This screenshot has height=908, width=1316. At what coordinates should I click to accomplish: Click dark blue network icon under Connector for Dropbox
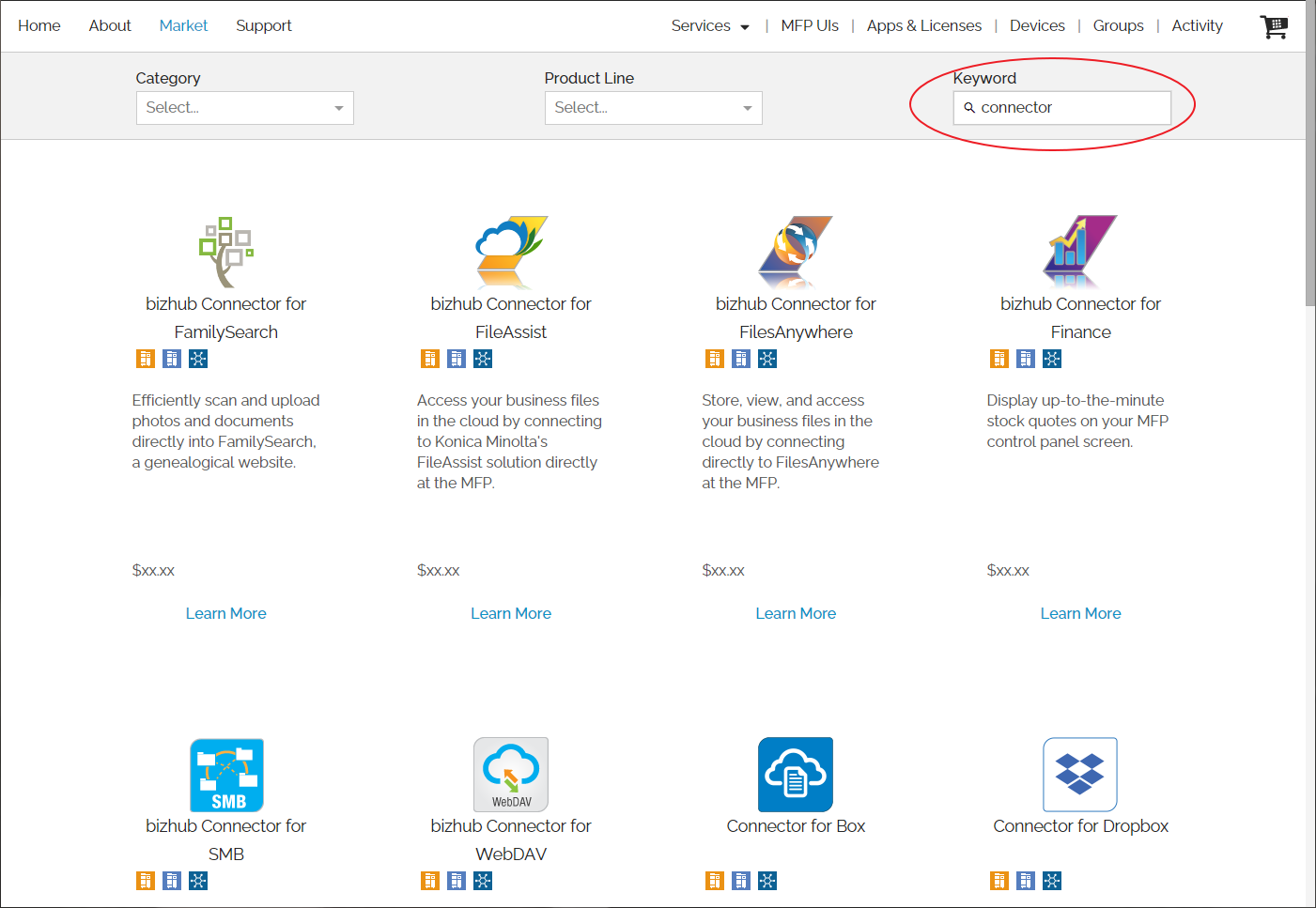coord(1052,881)
